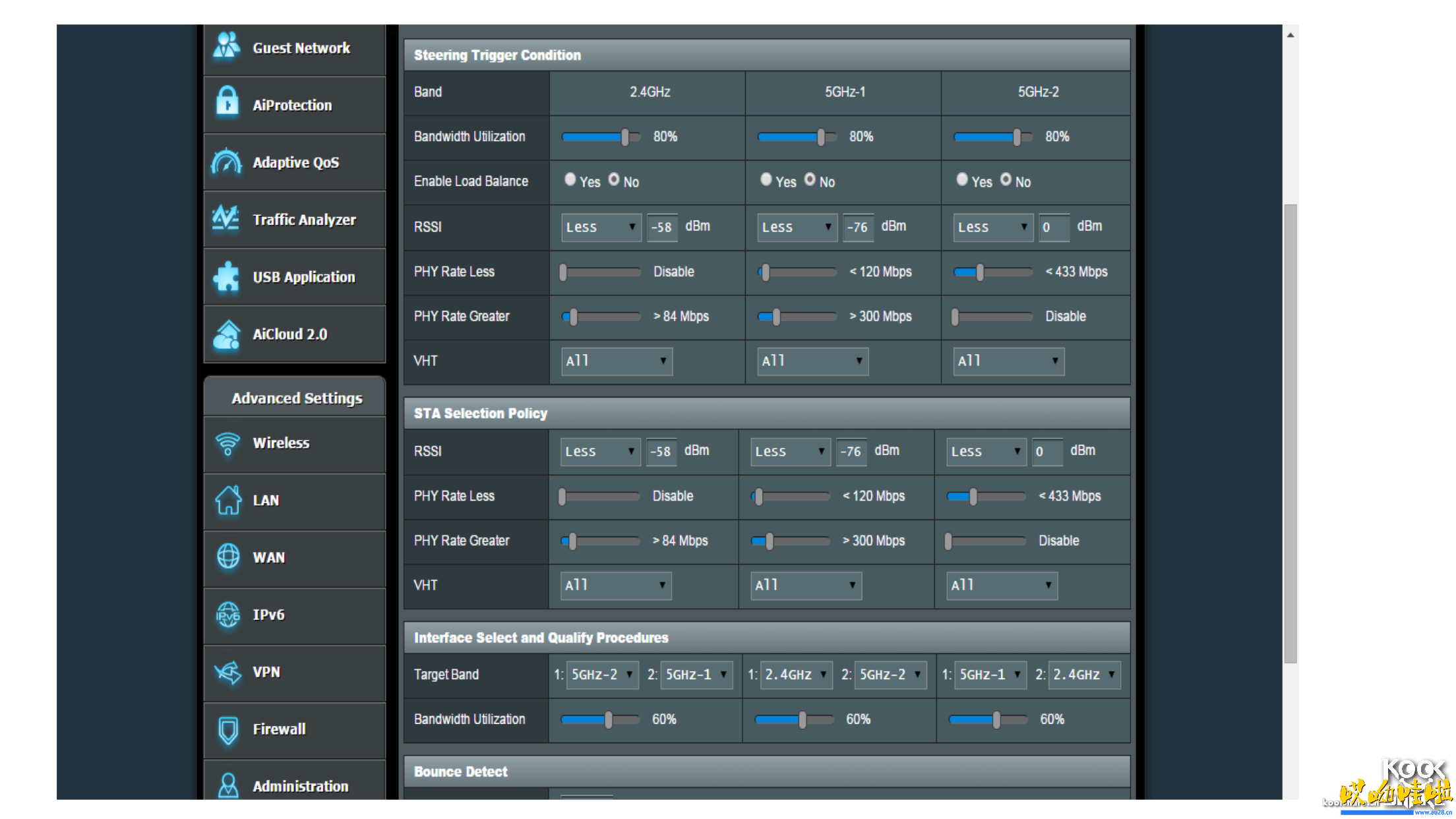Click the WAN globe icon
This screenshot has width=1456, height=819.
(229, 557)
